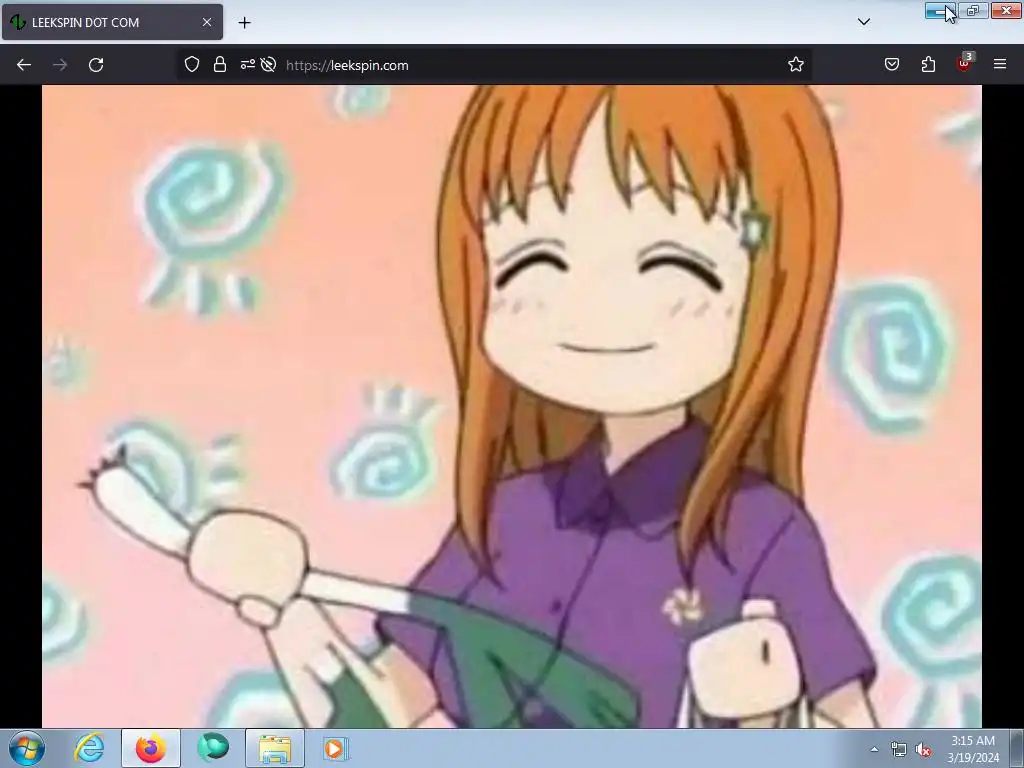The image size is (1024, 768).
Task: Open Windows Explorer folder on taskbar
Action: pos(275,748)
